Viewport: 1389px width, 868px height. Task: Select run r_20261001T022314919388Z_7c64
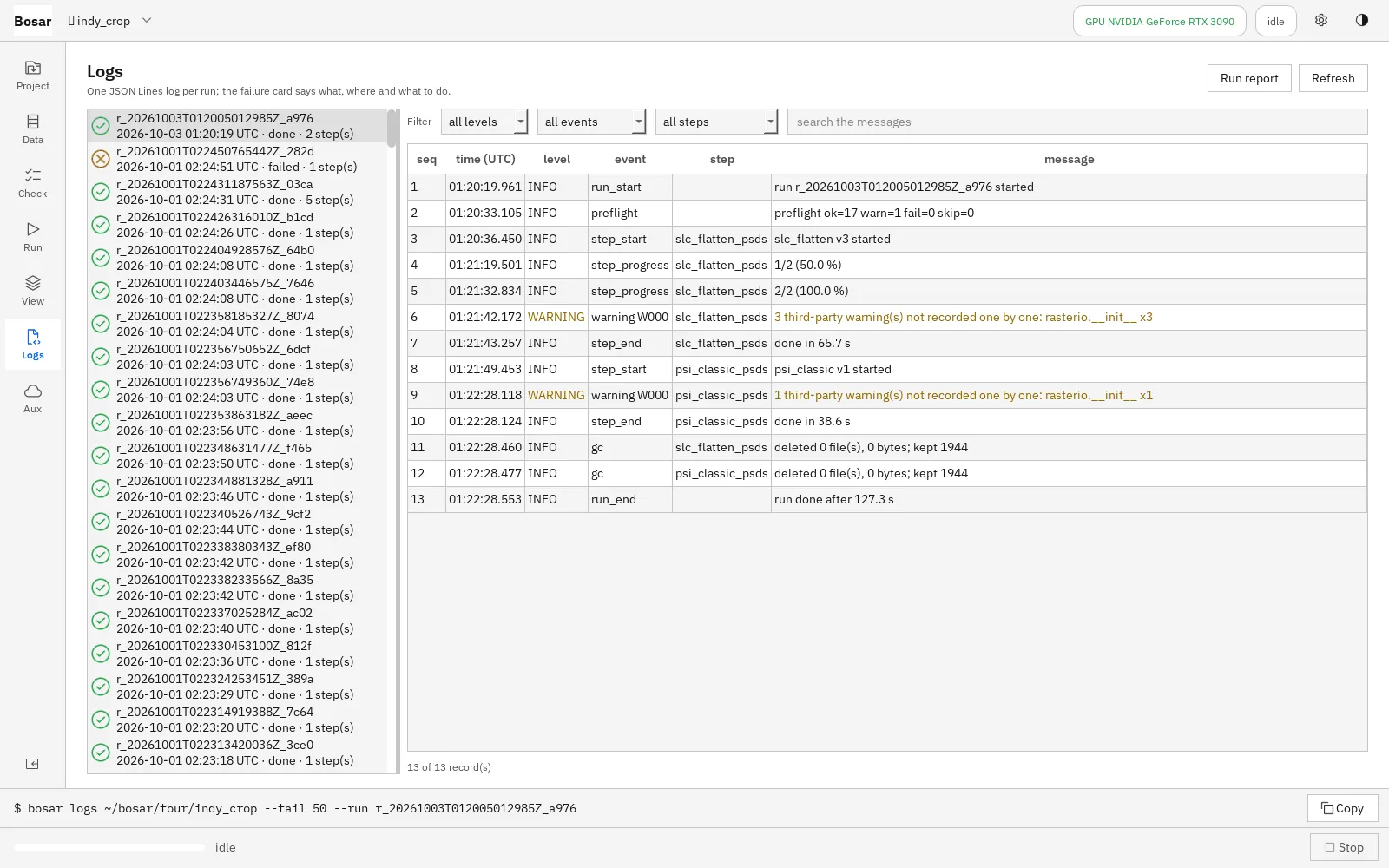pos(237,720)
